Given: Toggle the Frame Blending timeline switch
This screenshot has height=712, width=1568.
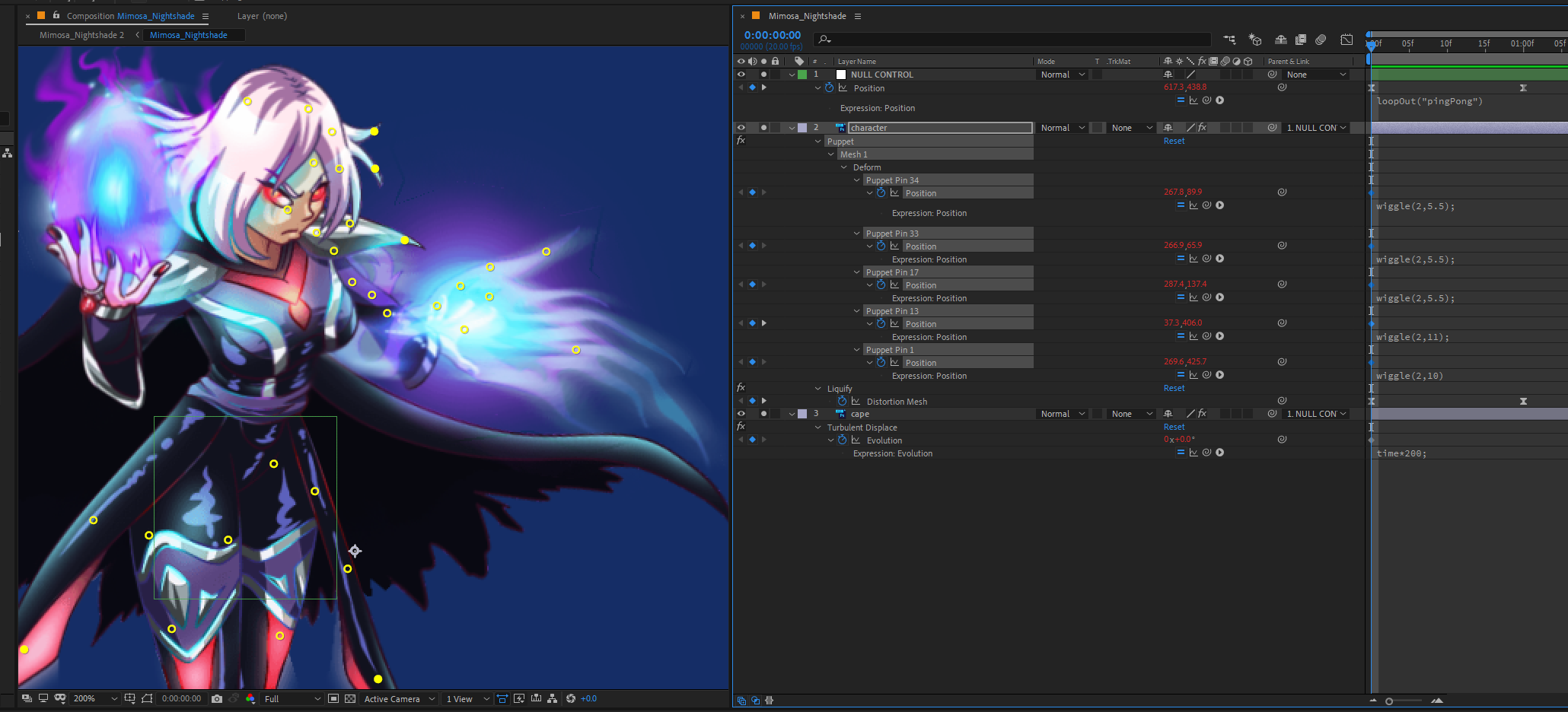Looking at the screenshot, I should 1301,40.
